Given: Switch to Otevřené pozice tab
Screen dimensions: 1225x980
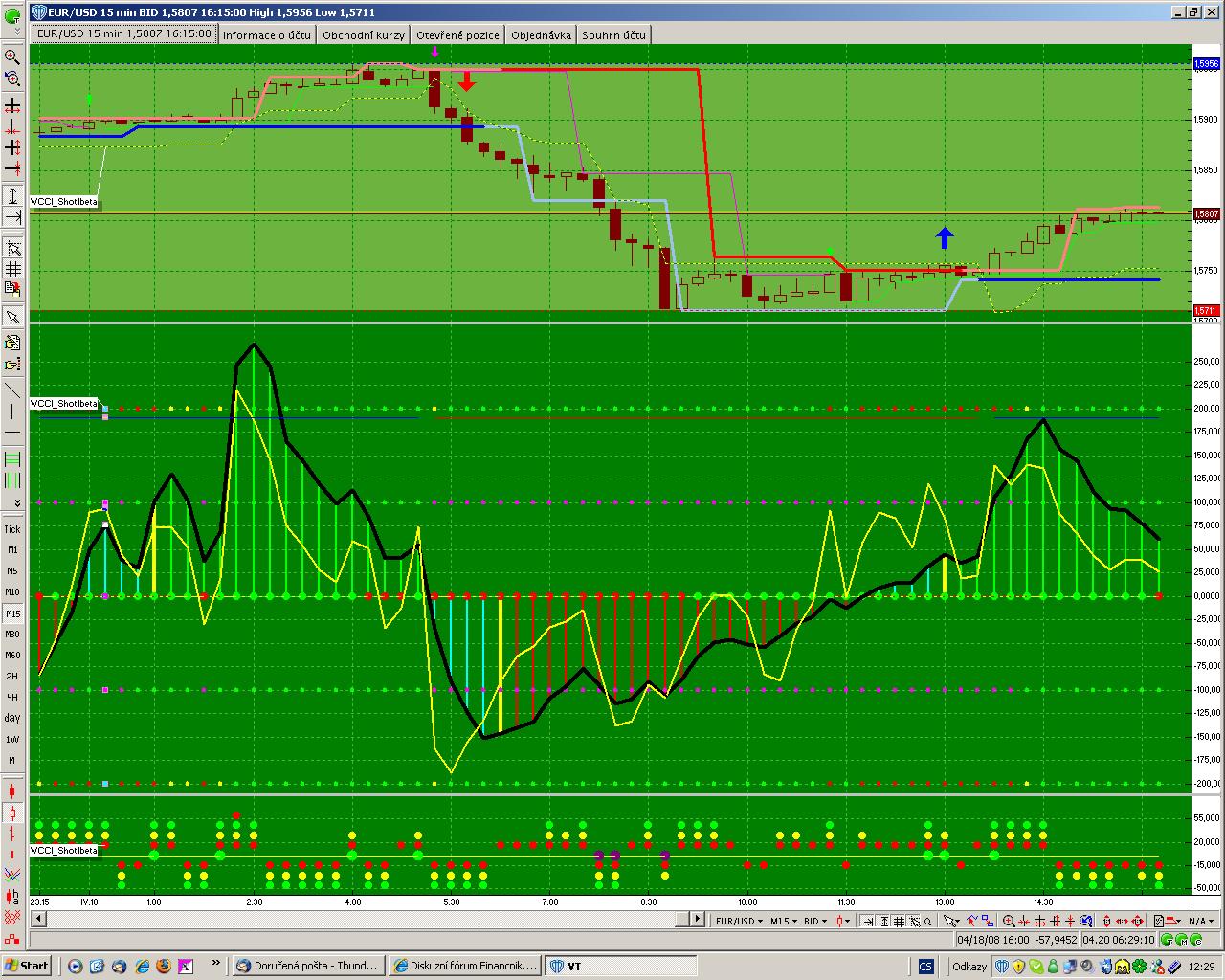Looking at the screenshot, I should coord(457,35).
